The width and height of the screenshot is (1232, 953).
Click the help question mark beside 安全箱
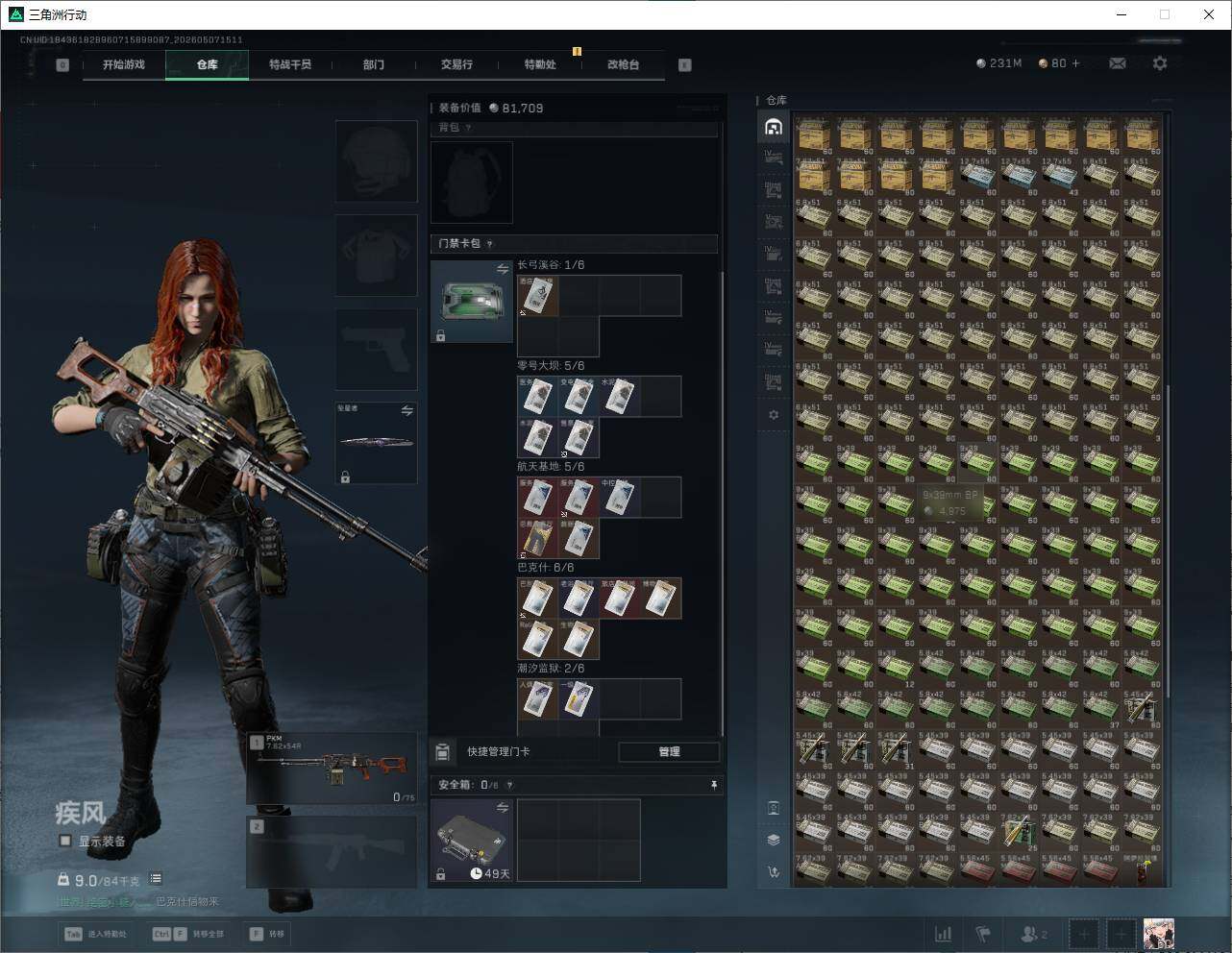tap(509, 785)
